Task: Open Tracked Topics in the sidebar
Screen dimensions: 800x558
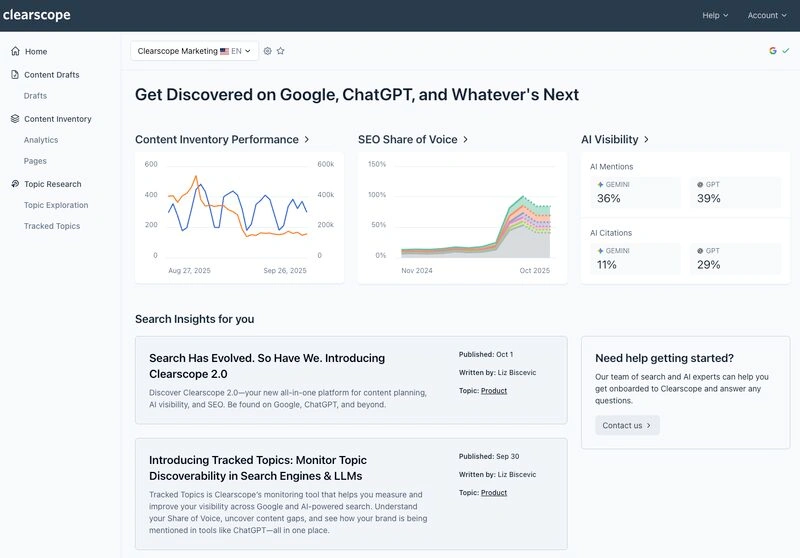Action: 52,226
